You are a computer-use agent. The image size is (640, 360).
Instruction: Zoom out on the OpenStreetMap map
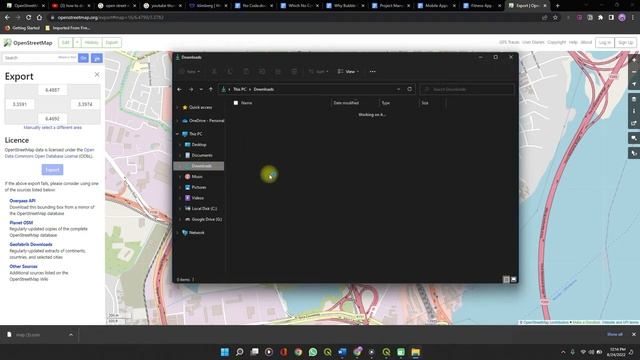point(634,72)
